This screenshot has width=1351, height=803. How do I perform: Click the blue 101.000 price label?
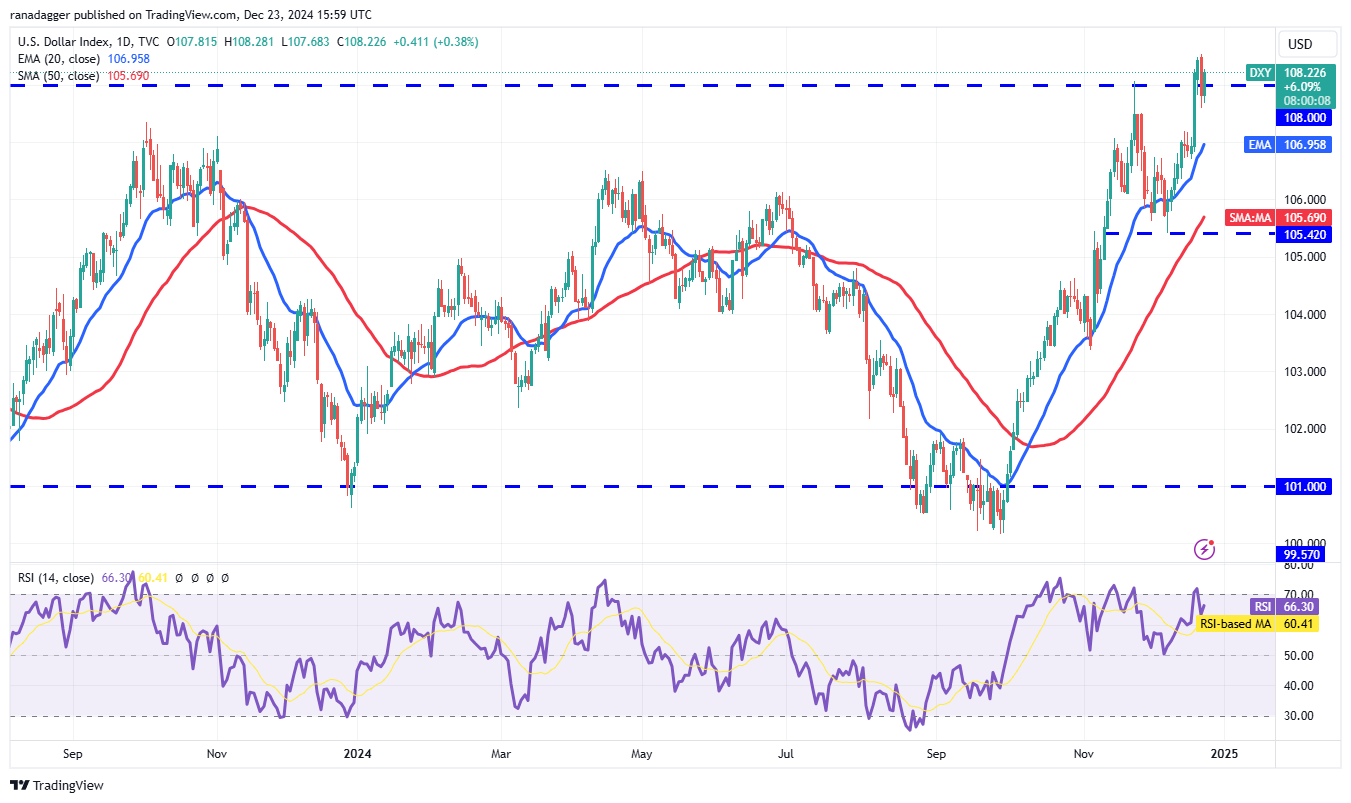[x=1304, y=487]
